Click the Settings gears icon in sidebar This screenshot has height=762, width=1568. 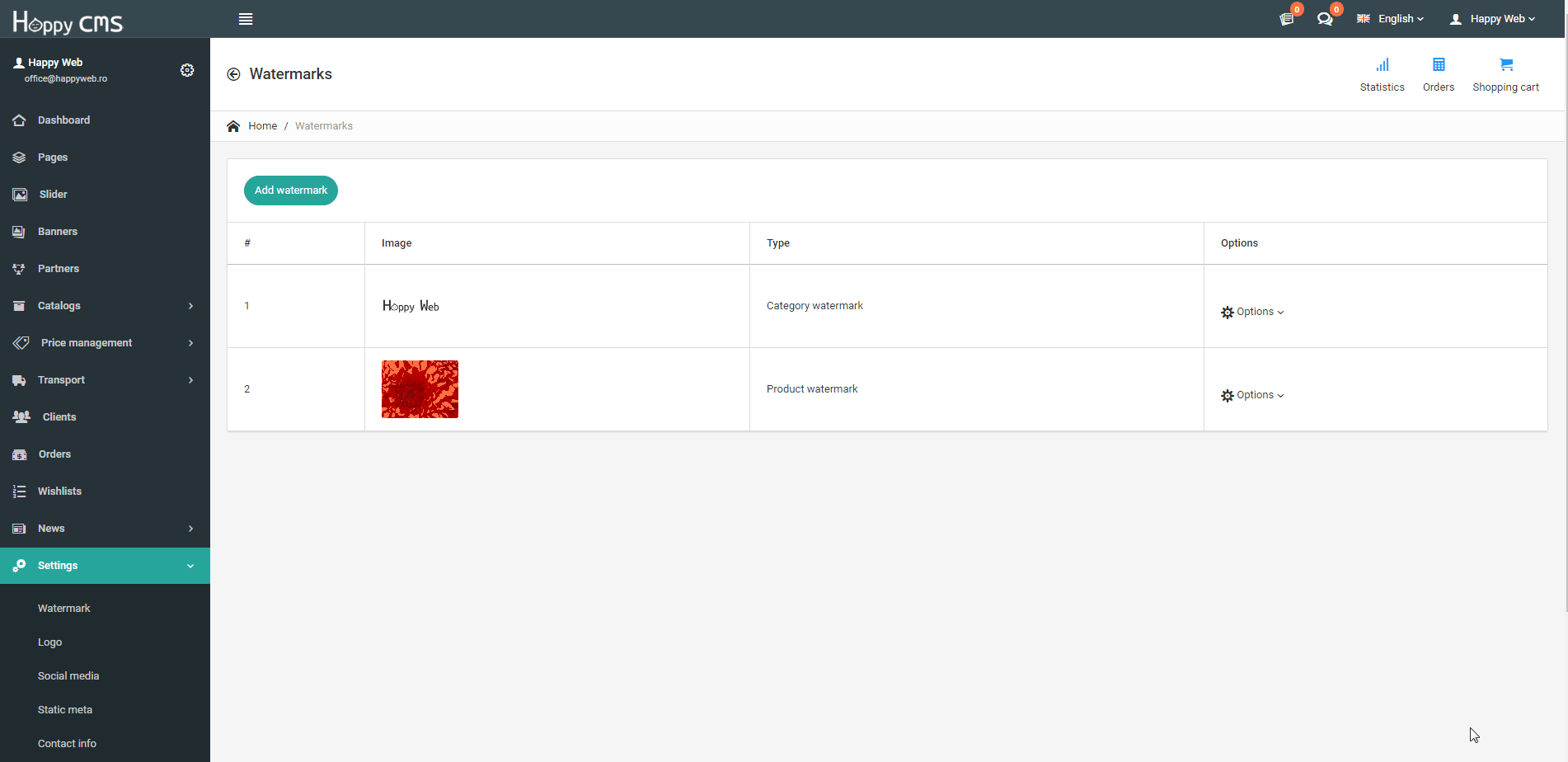click(x=19, y=566)
